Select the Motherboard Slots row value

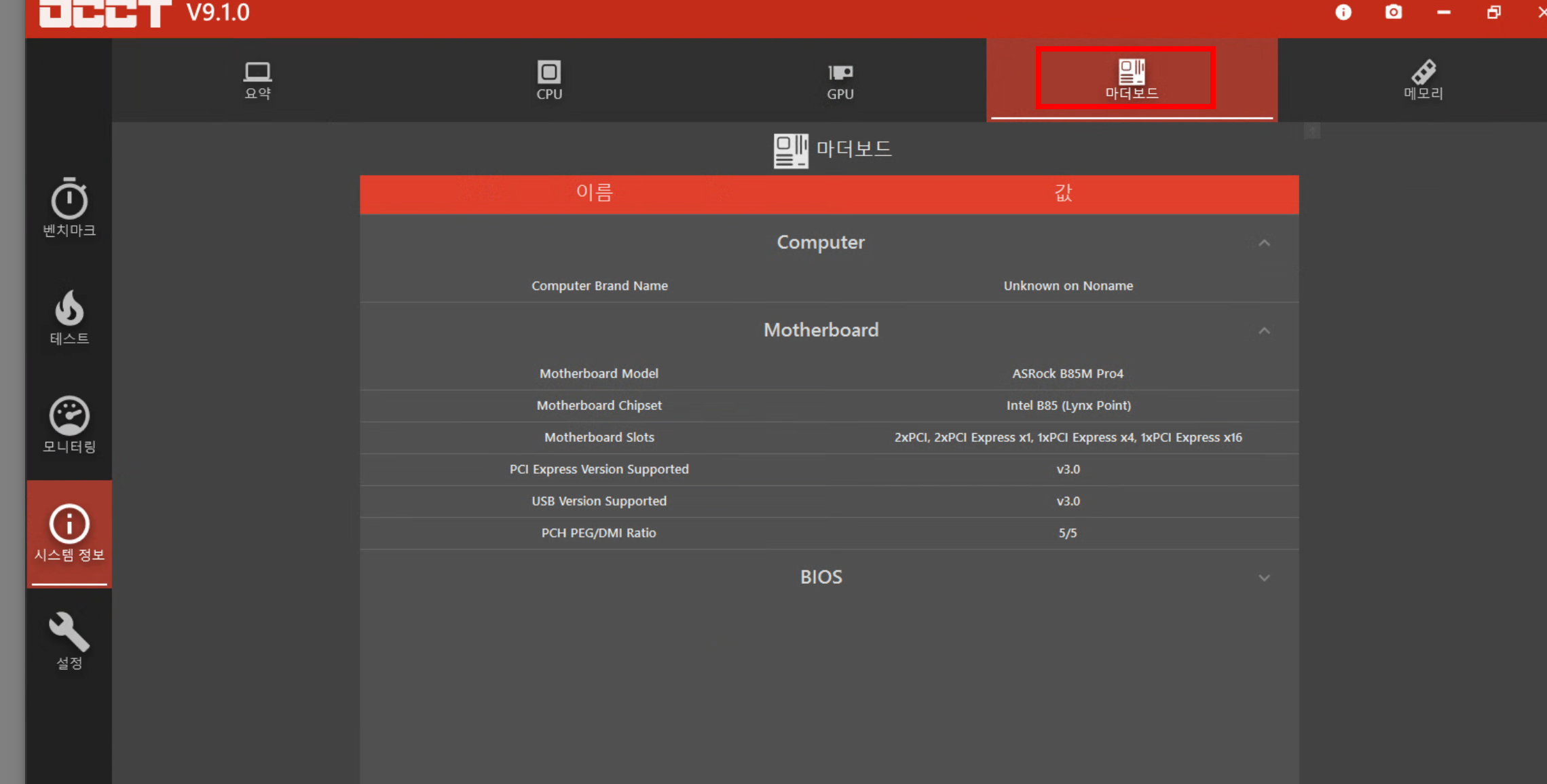point(1067,437)
